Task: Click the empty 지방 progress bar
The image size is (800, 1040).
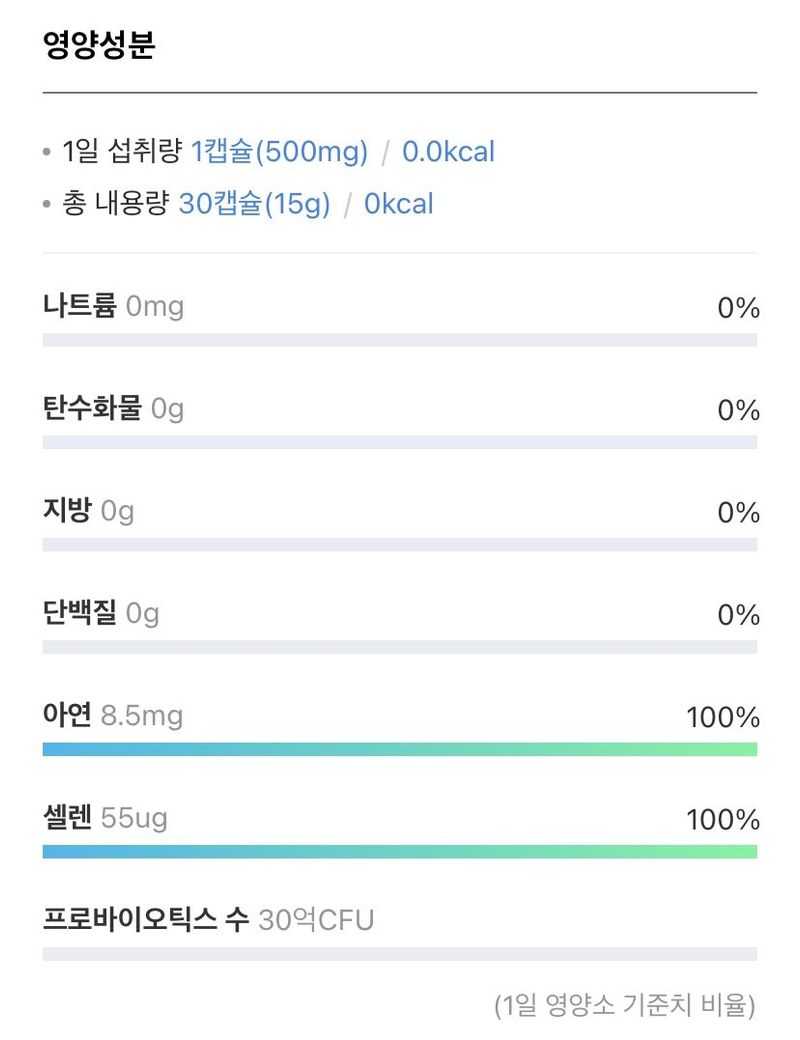Action: [399, 545]
